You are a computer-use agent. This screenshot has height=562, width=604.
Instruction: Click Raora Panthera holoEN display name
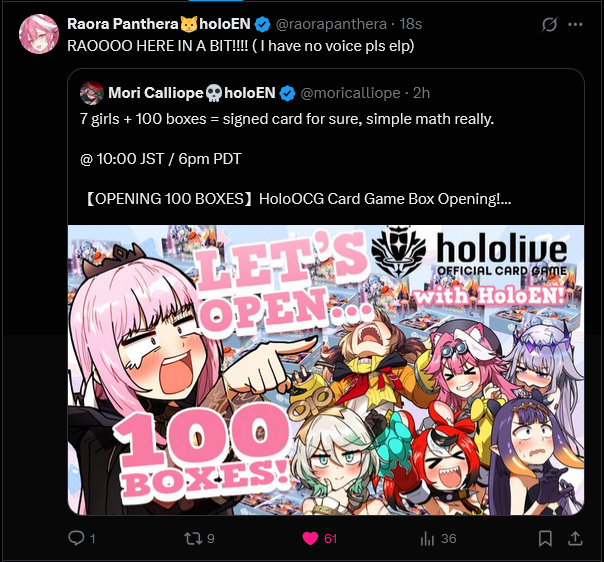[x=159, y=24]
